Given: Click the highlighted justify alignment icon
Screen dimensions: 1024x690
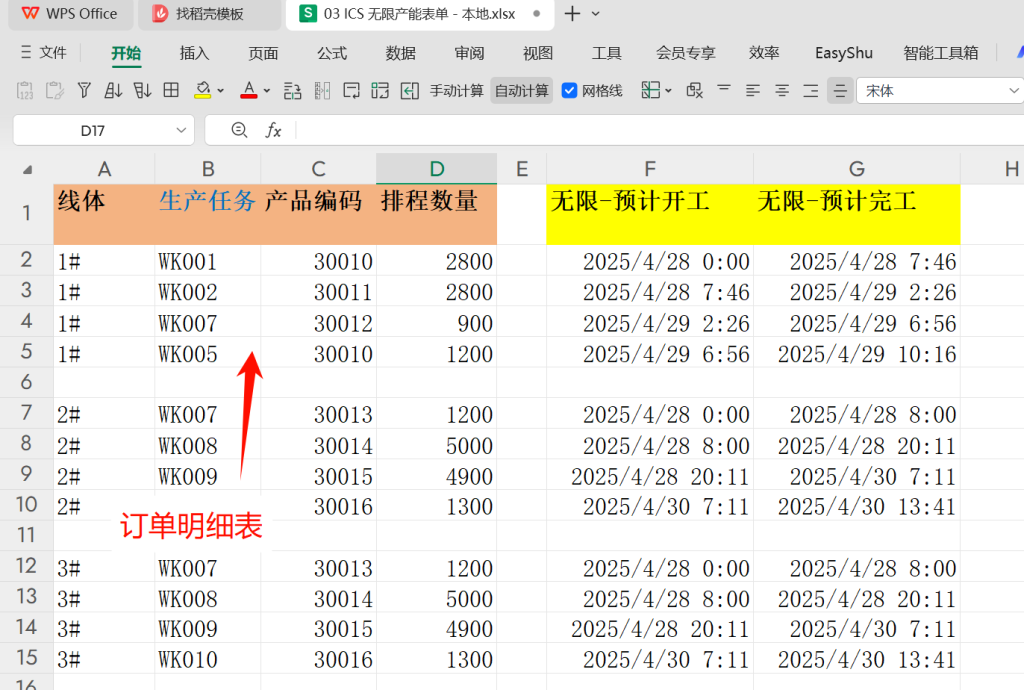Looking at the screenshot, I should tap(840, 91).
